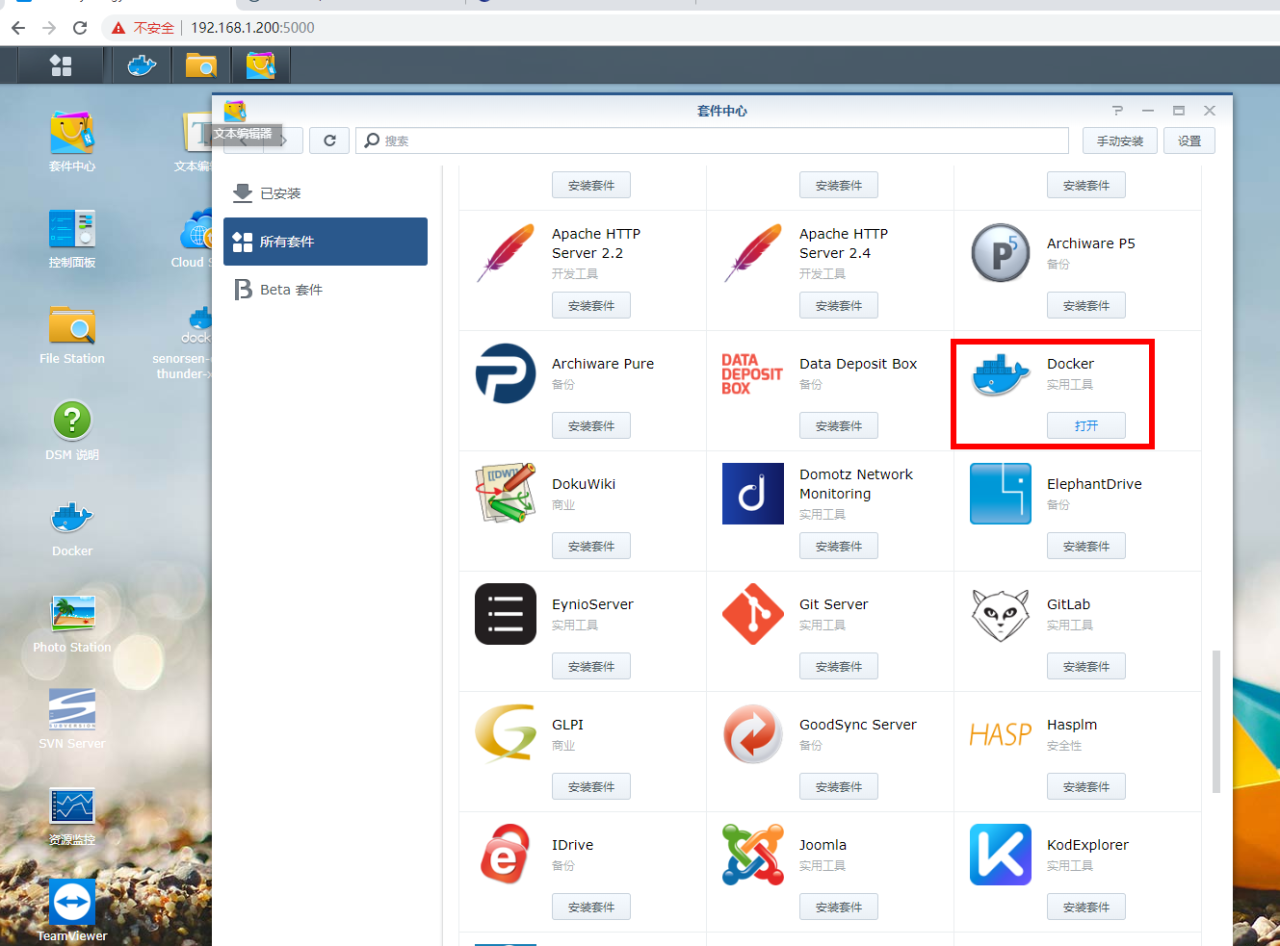1280x946 pixels.
Task: Click the Joomla package icon
Action: (x=753, y=855)
